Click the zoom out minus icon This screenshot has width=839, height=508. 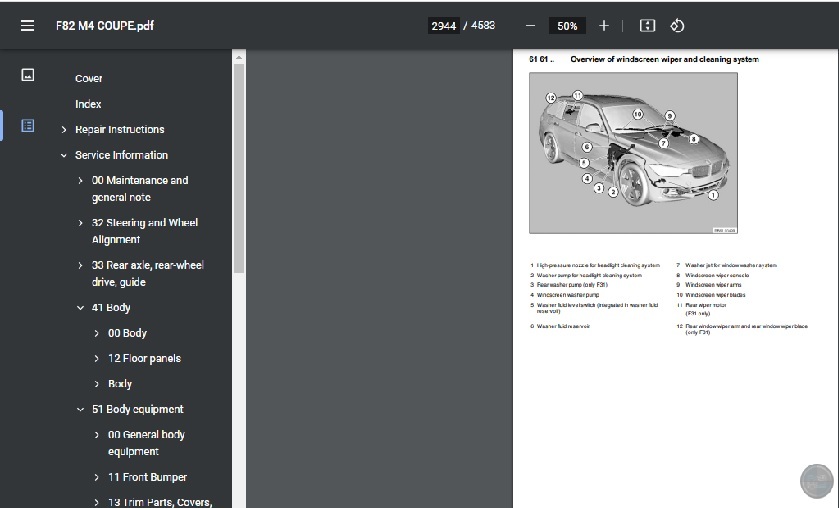coord(530,26)
